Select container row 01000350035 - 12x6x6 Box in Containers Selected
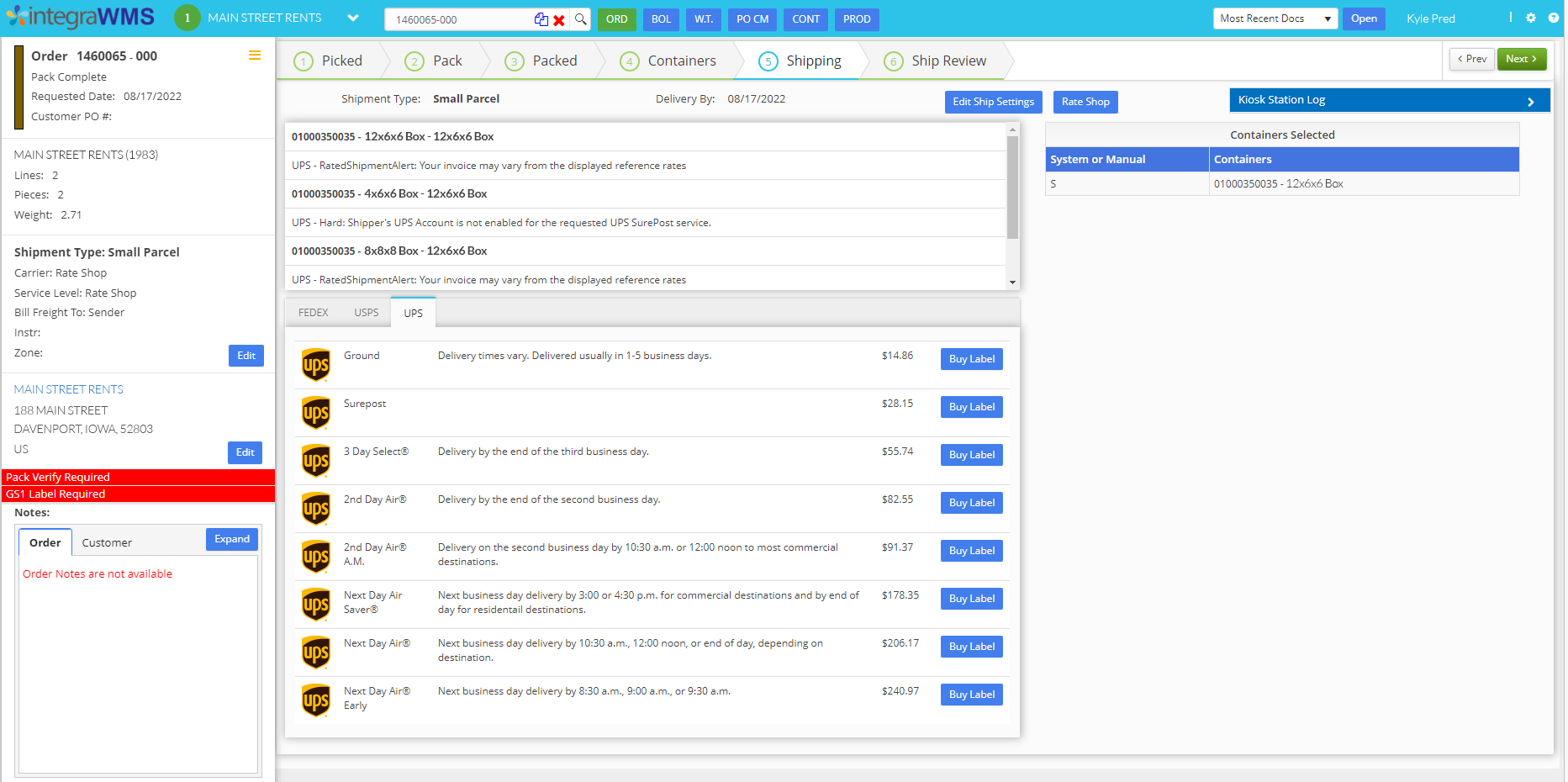This screenshot has height=782, width=1568. coord(1282,183)
